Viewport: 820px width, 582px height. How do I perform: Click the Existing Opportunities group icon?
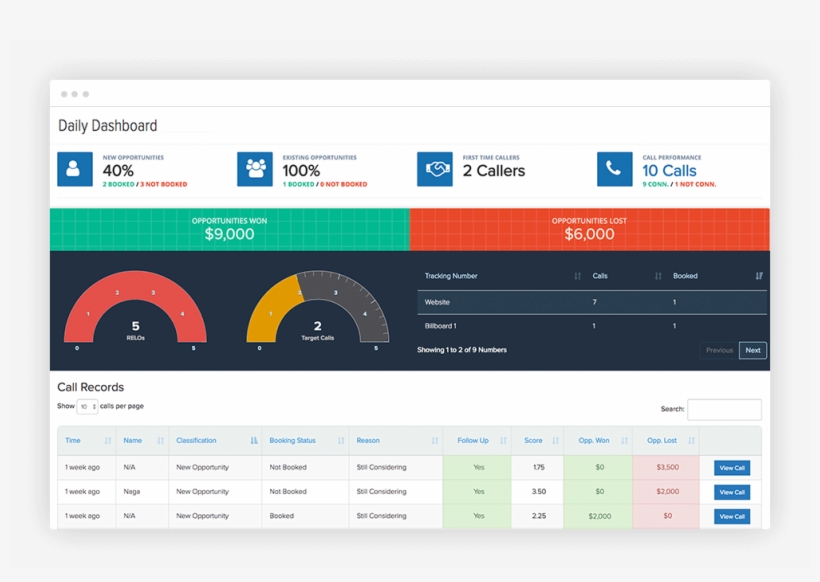point(255,169)
